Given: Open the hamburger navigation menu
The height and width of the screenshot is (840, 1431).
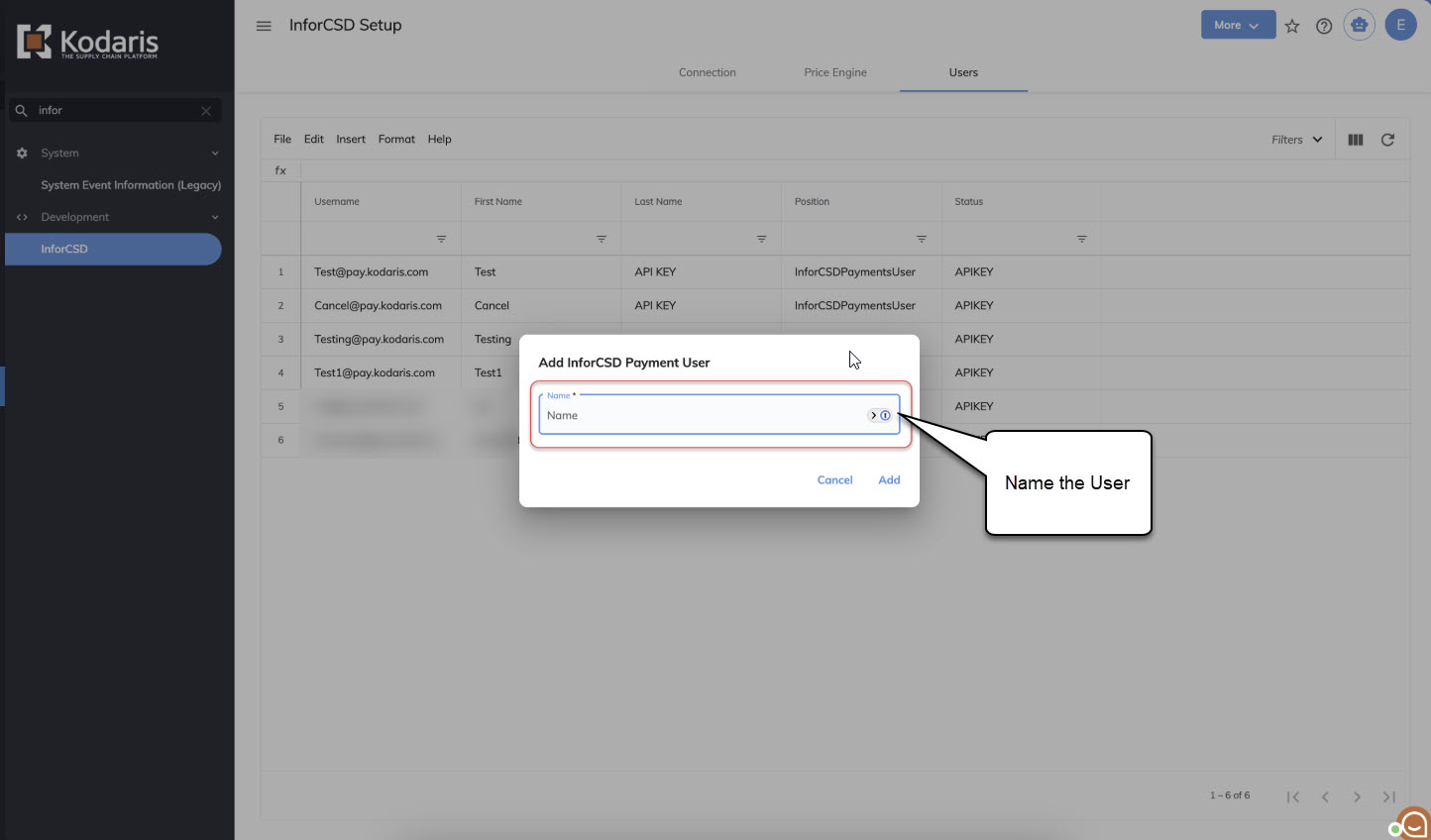Looking at the screenshot, I should 264,26.
